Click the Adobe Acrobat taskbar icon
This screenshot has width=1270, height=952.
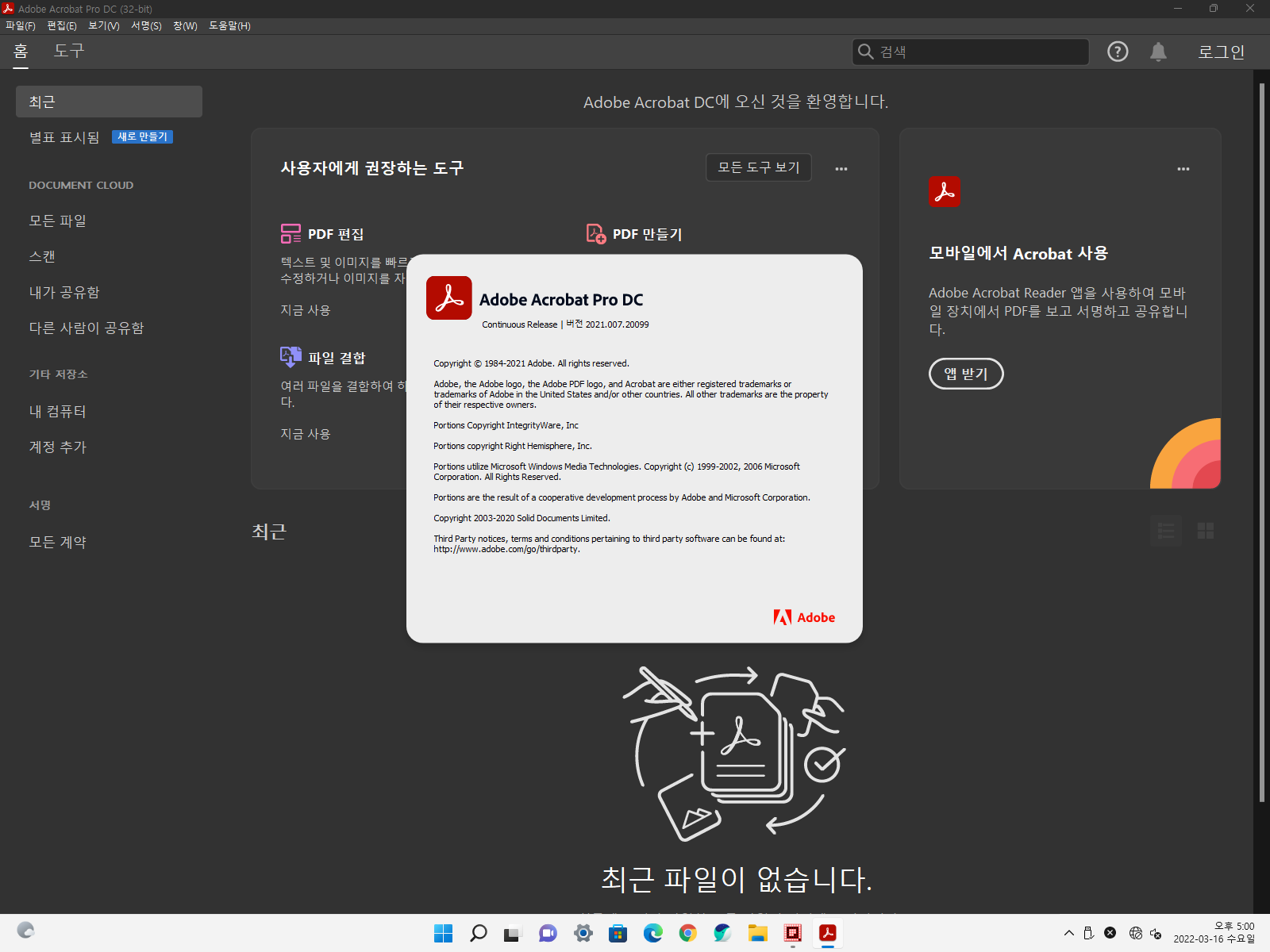(828, 933)
